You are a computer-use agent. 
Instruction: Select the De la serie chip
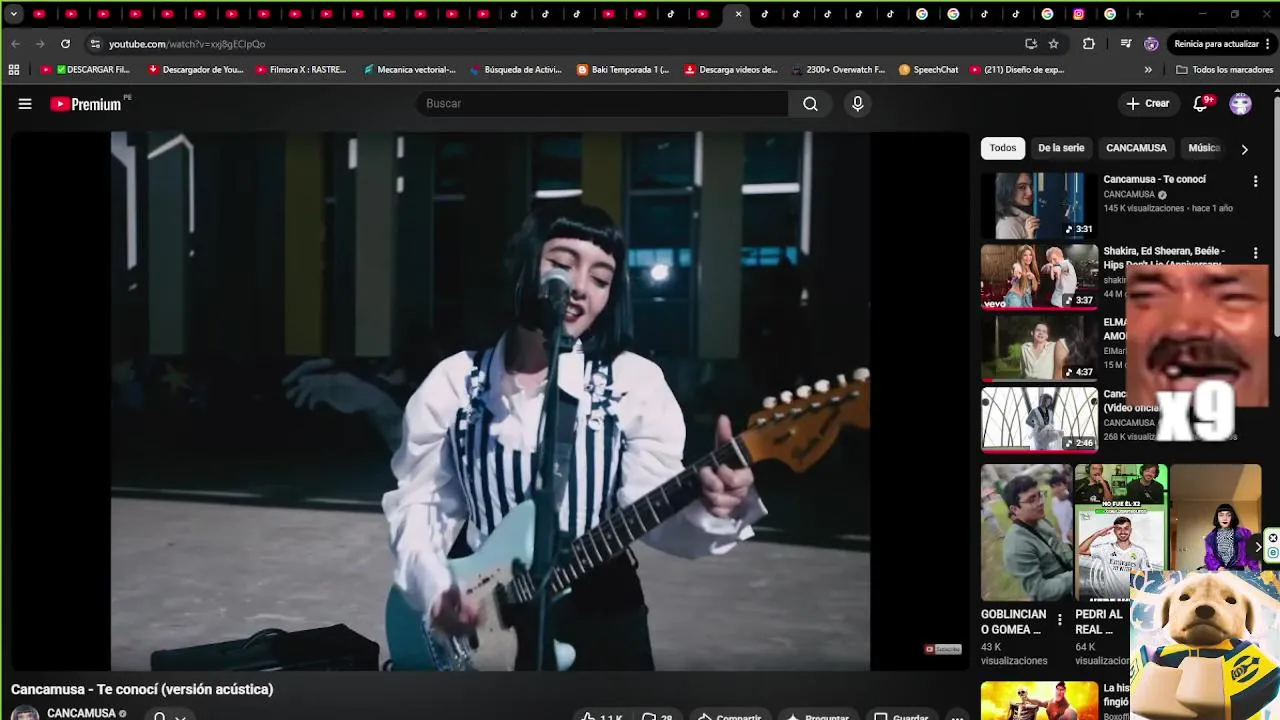pos(1061,148)
